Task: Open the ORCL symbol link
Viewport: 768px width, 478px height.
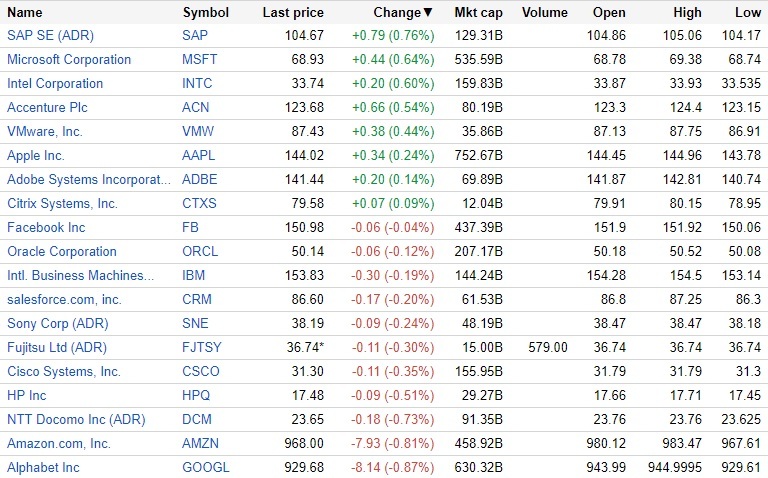Action: 199,251
